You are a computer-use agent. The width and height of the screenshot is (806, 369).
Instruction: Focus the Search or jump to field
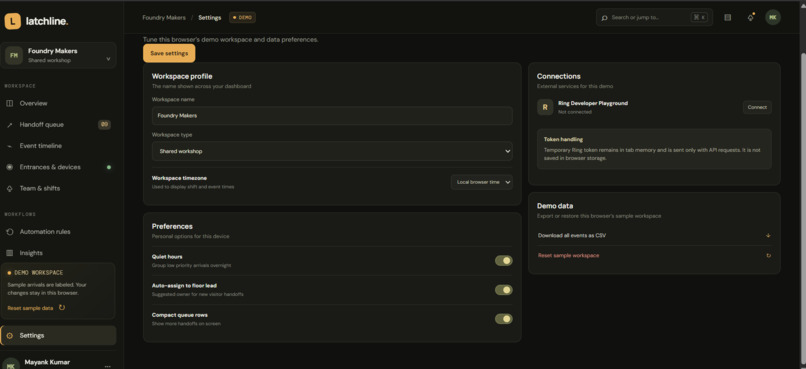(x=654, y=17)
